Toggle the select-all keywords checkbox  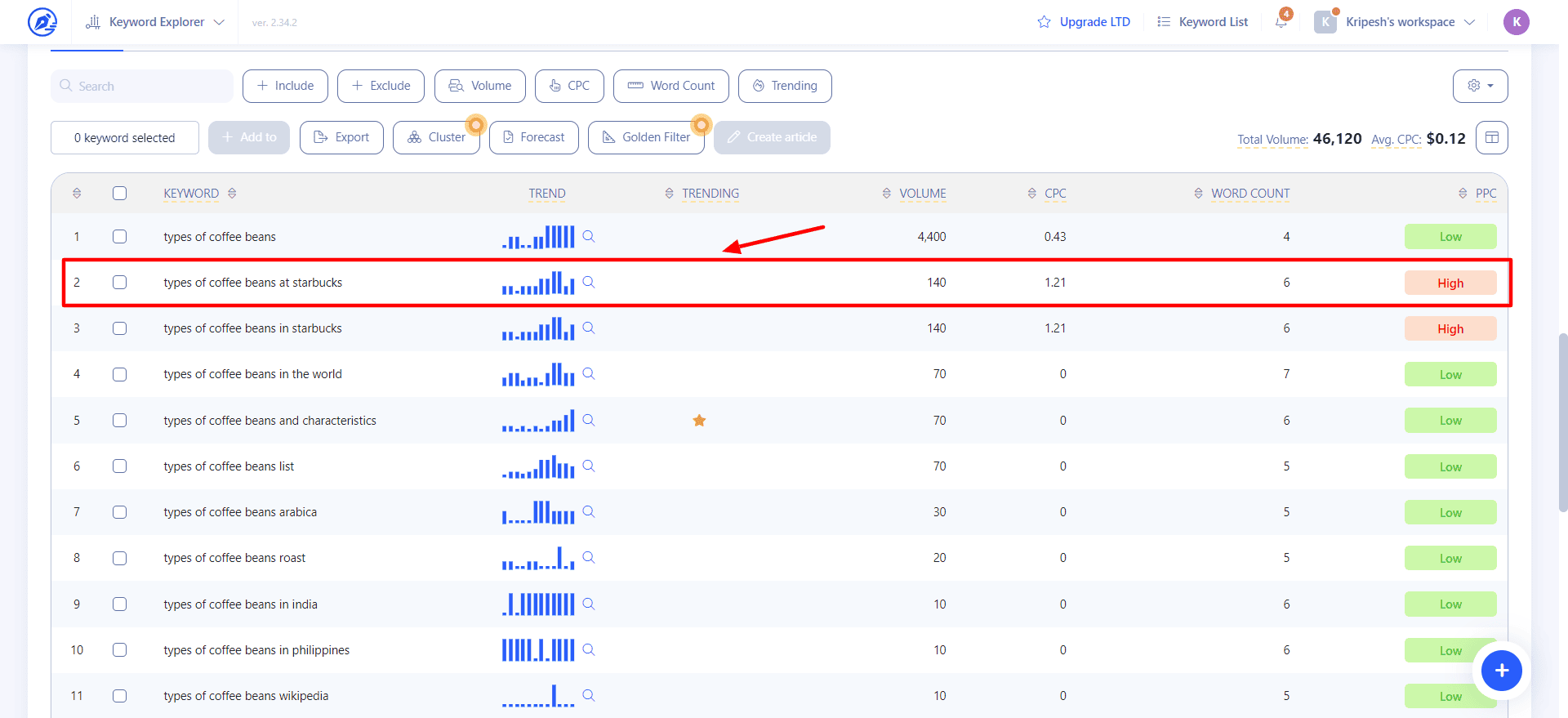120,194
